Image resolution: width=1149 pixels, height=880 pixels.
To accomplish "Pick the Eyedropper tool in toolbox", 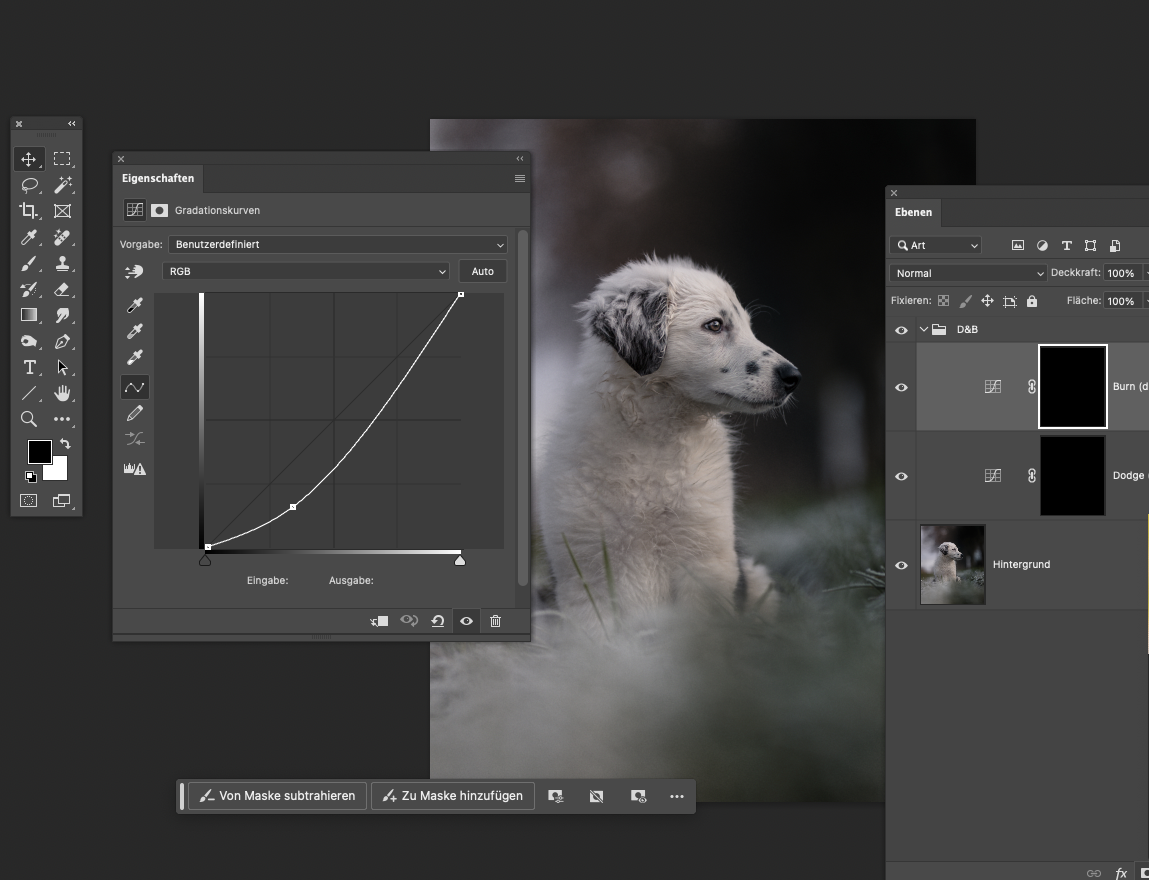I will (29, 238).
